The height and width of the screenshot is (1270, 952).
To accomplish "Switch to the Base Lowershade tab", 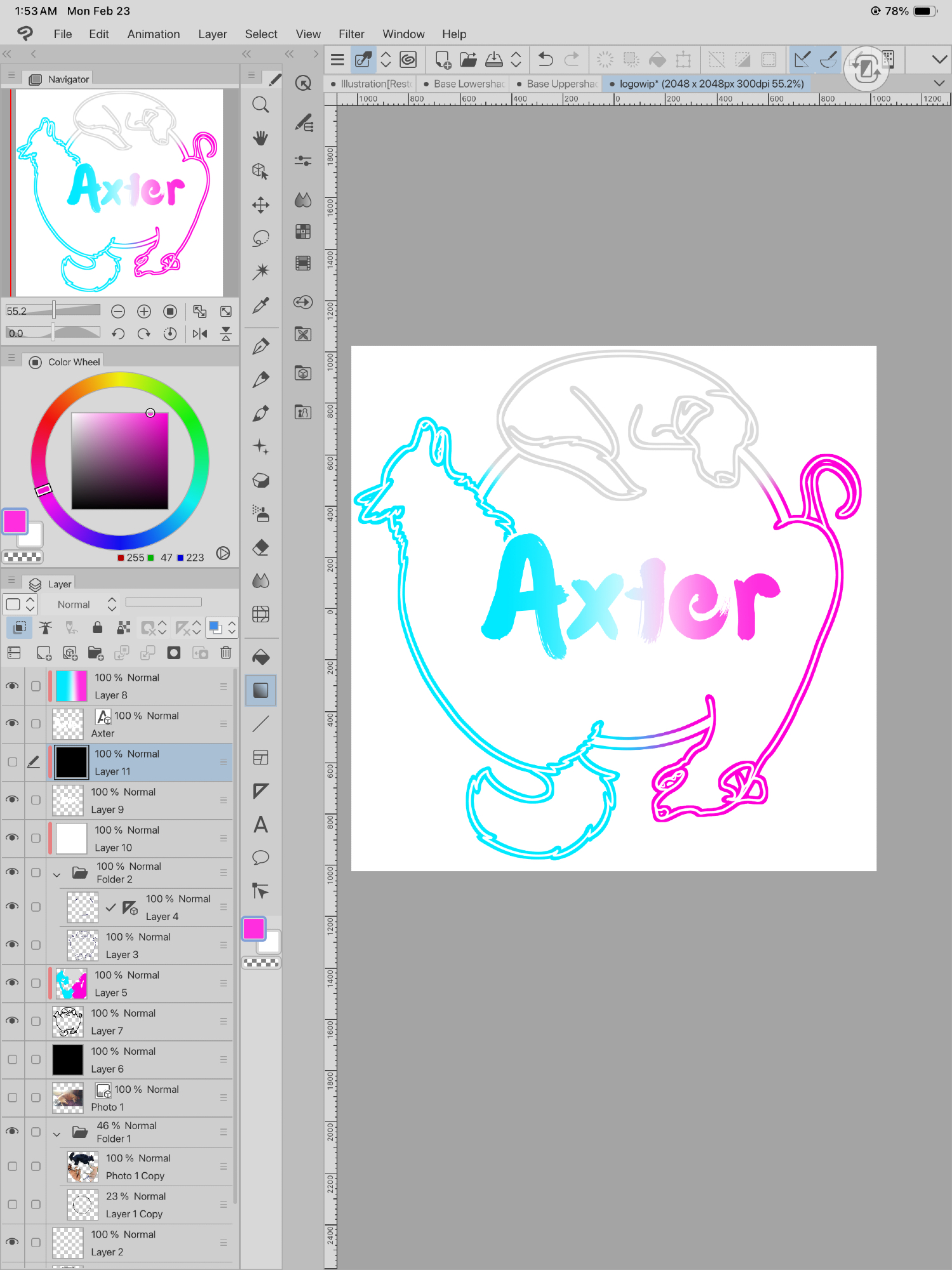I will 468,84.
